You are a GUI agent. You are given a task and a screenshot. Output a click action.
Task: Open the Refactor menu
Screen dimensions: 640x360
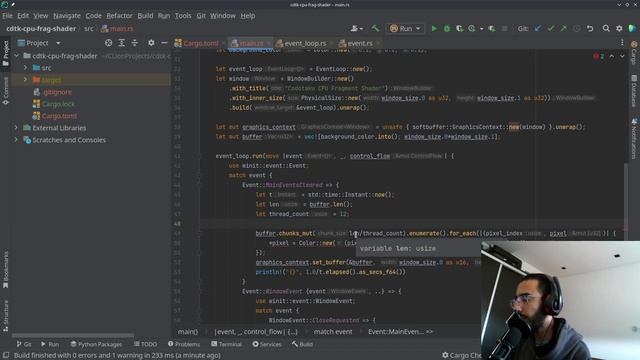(119, 16)
